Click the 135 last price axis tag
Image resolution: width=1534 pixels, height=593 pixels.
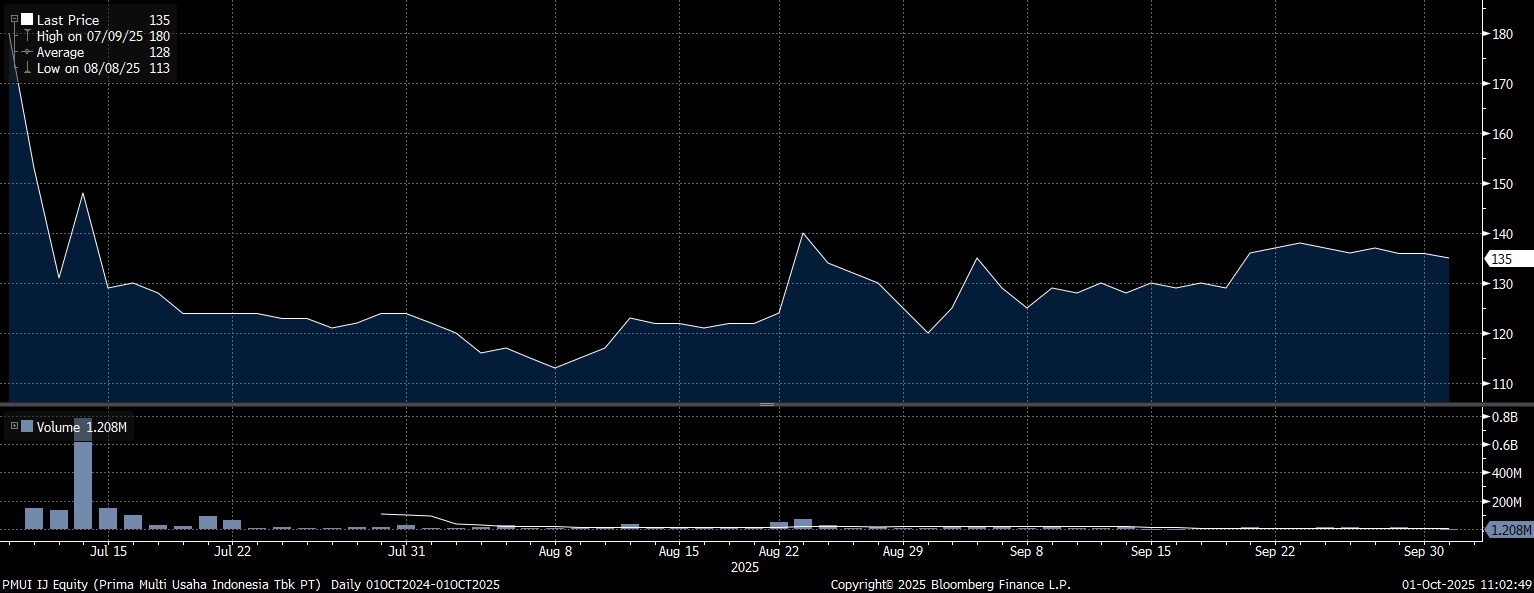(1501, 259)
